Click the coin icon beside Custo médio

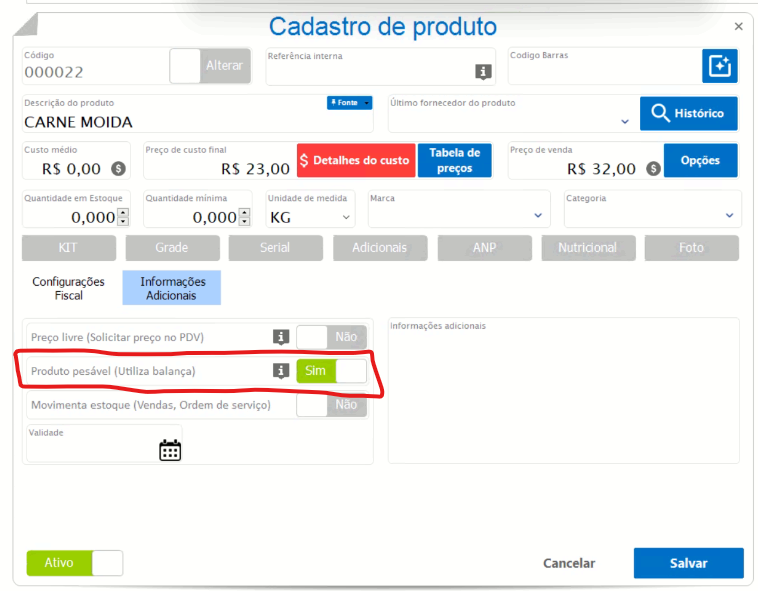pyautogui.click(x=118, y=169)
